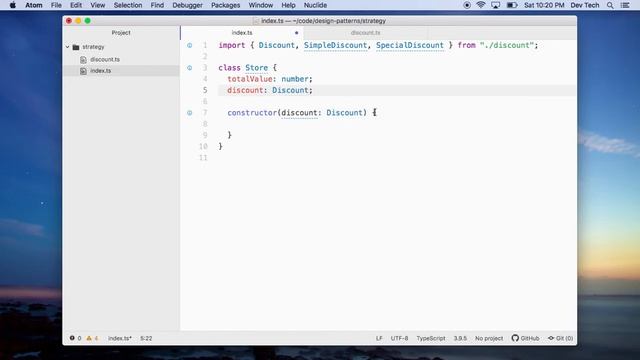Click gutter marker on line 7
Viewport: 640px width, 360px height.
point(189,113)
